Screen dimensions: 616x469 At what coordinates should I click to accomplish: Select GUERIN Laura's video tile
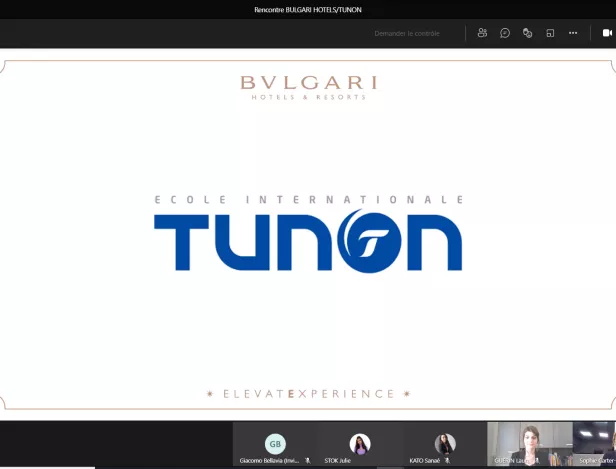(530, 444)
